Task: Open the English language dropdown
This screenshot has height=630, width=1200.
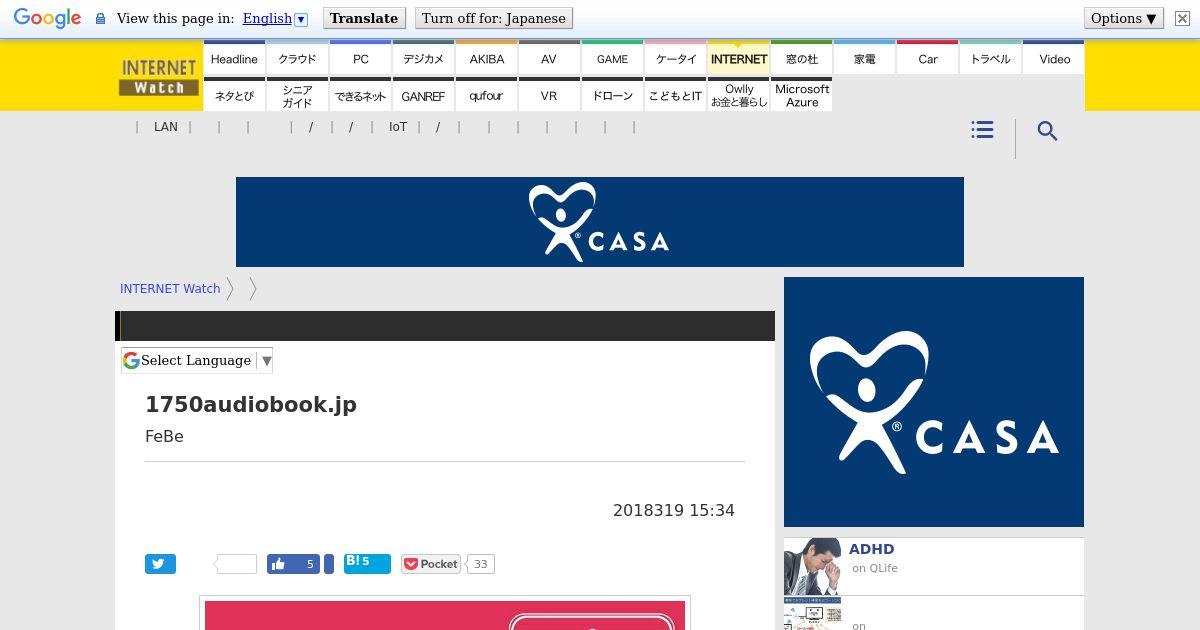Action: [x=275, y=18]
